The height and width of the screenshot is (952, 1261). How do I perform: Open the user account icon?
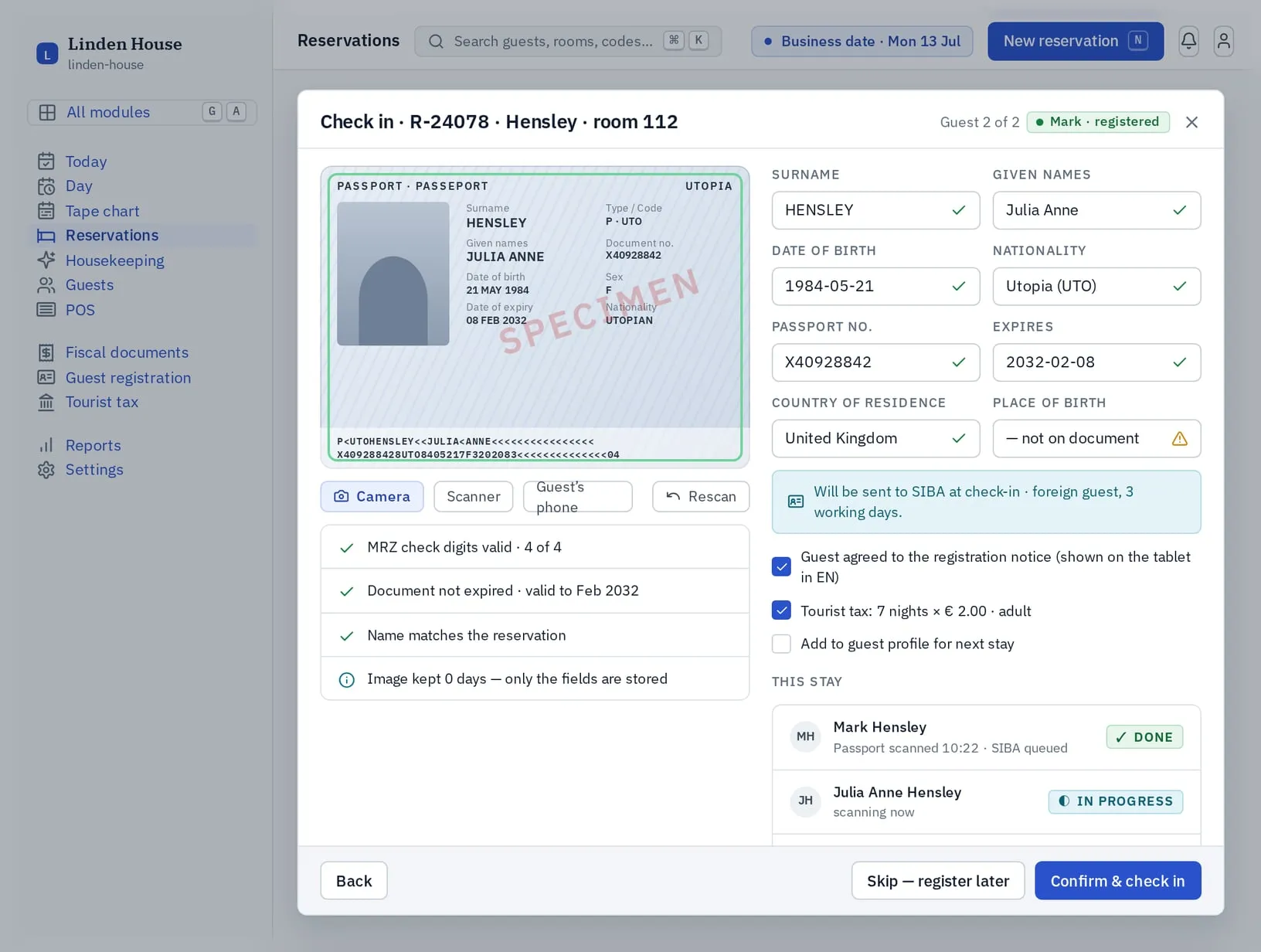[x=1223, y=40]
